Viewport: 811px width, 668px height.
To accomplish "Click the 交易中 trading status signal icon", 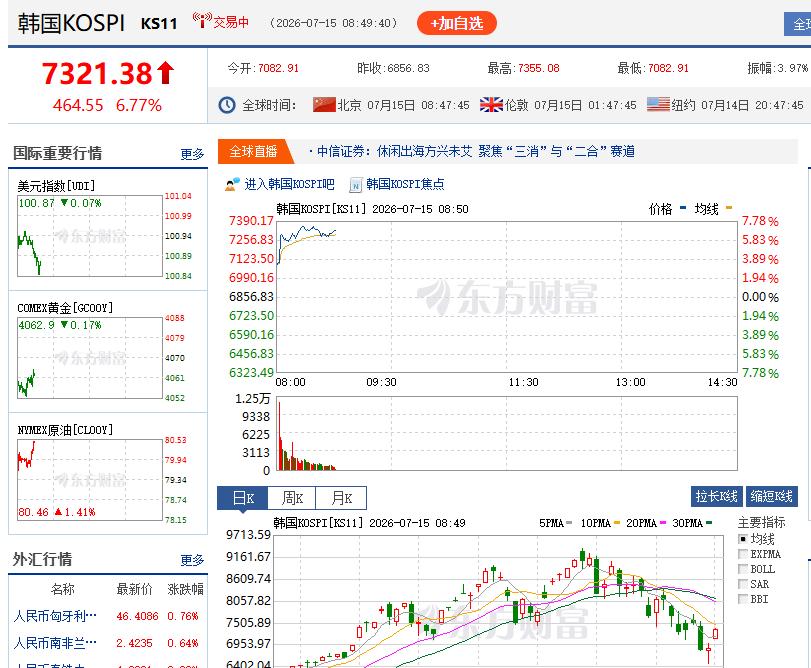I will (202, 20).
